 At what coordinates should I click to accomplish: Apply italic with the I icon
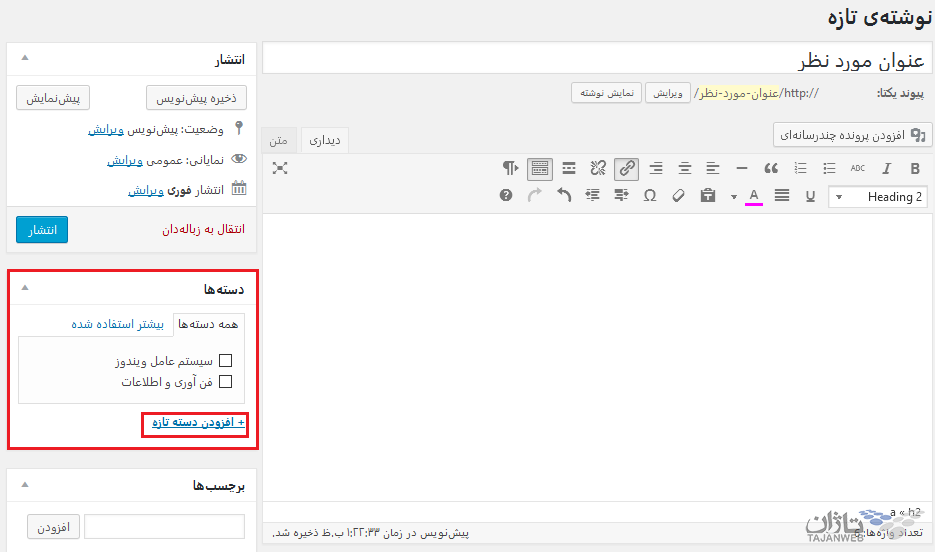point(886,169)
